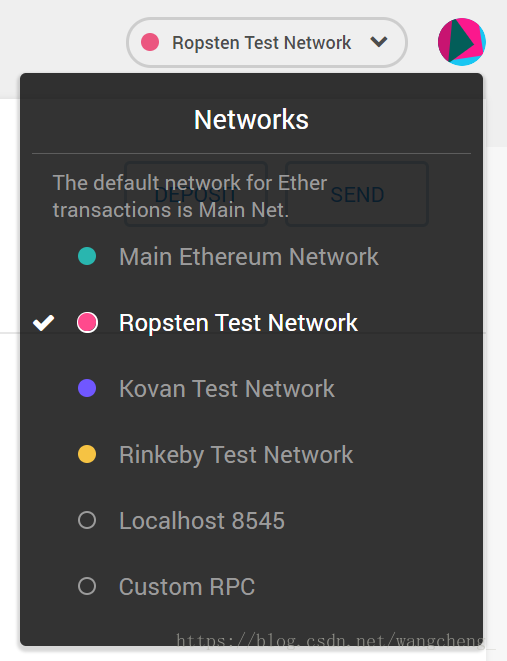
Task: Click the purple Kovan network dot
Action: (87, 388)
